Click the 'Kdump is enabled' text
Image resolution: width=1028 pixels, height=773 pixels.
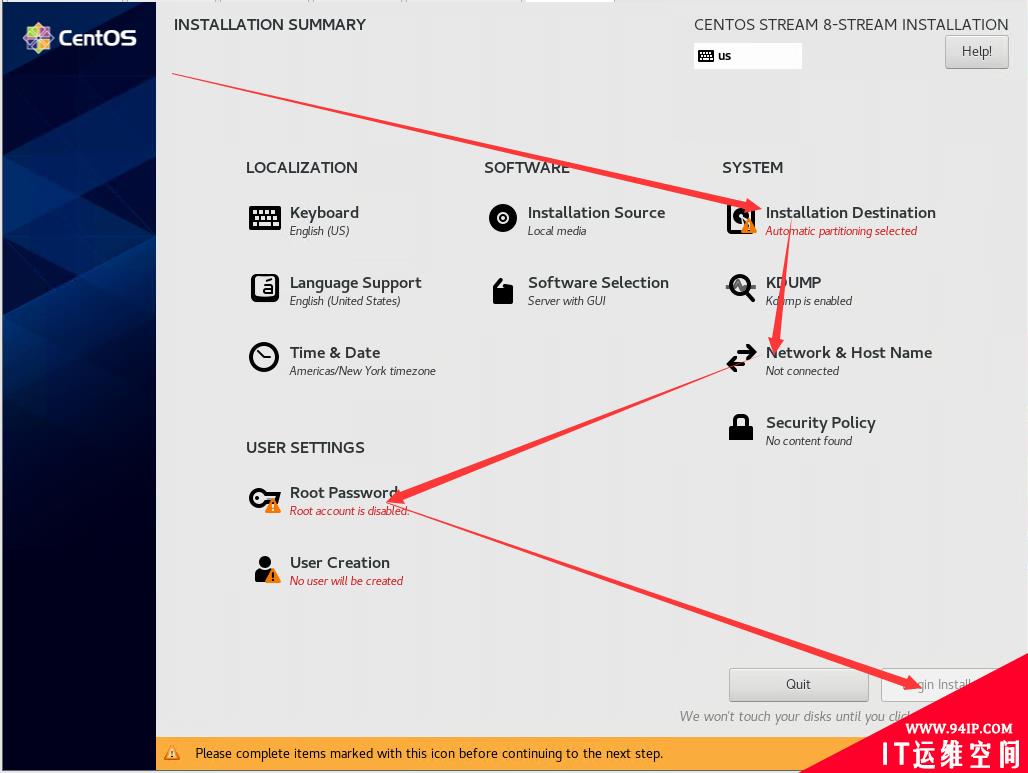(809, 301)
